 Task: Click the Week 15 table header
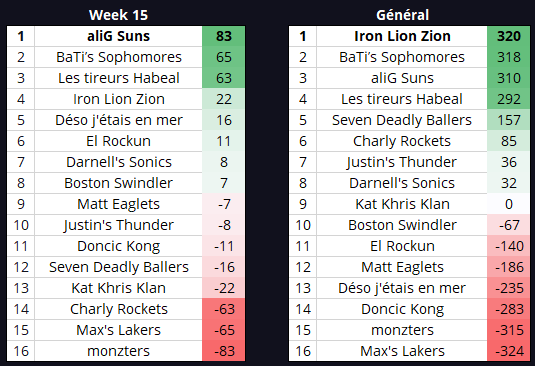click(x=118, y=15)
